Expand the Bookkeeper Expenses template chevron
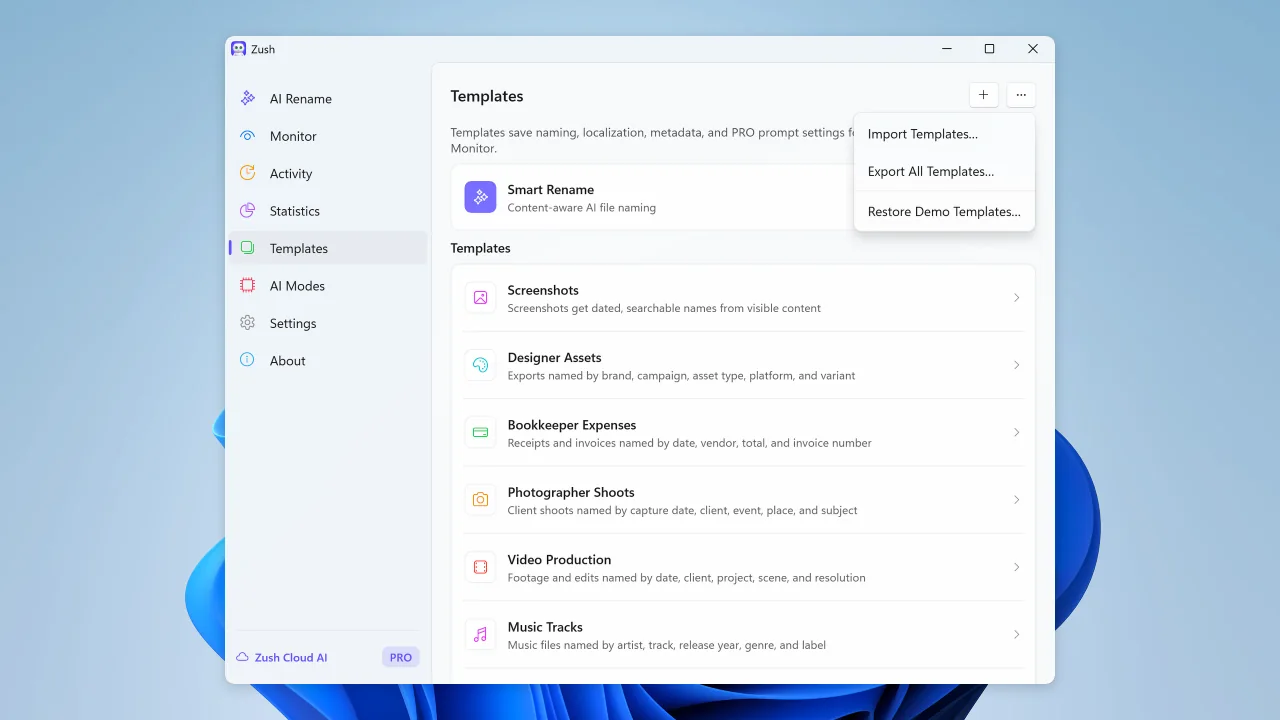 tap(1016, 432)
